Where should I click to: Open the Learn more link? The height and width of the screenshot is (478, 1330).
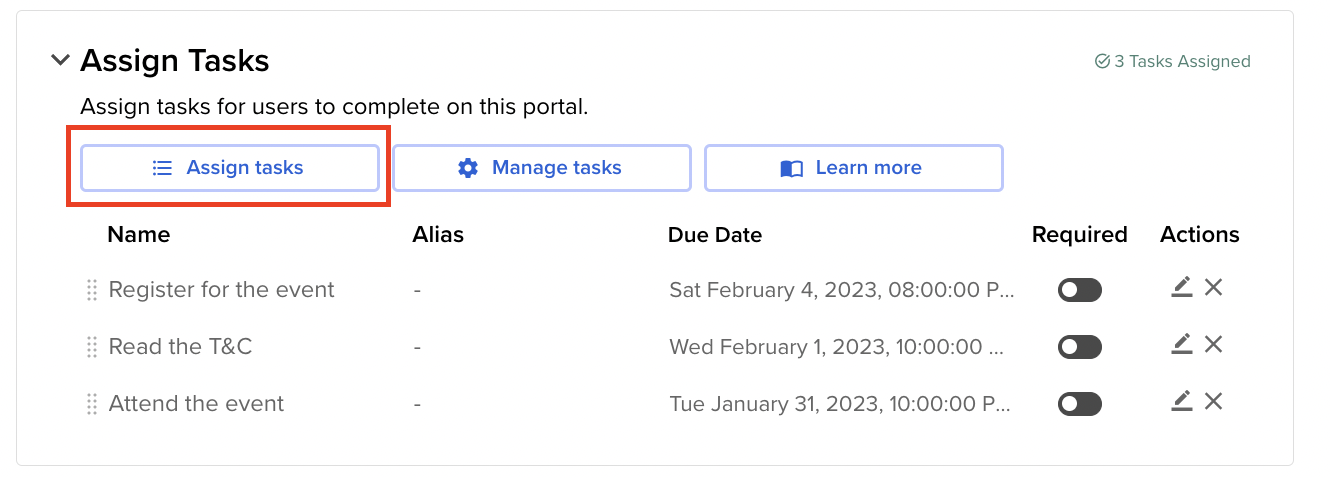pyautogui.click(x=853, y=168)
